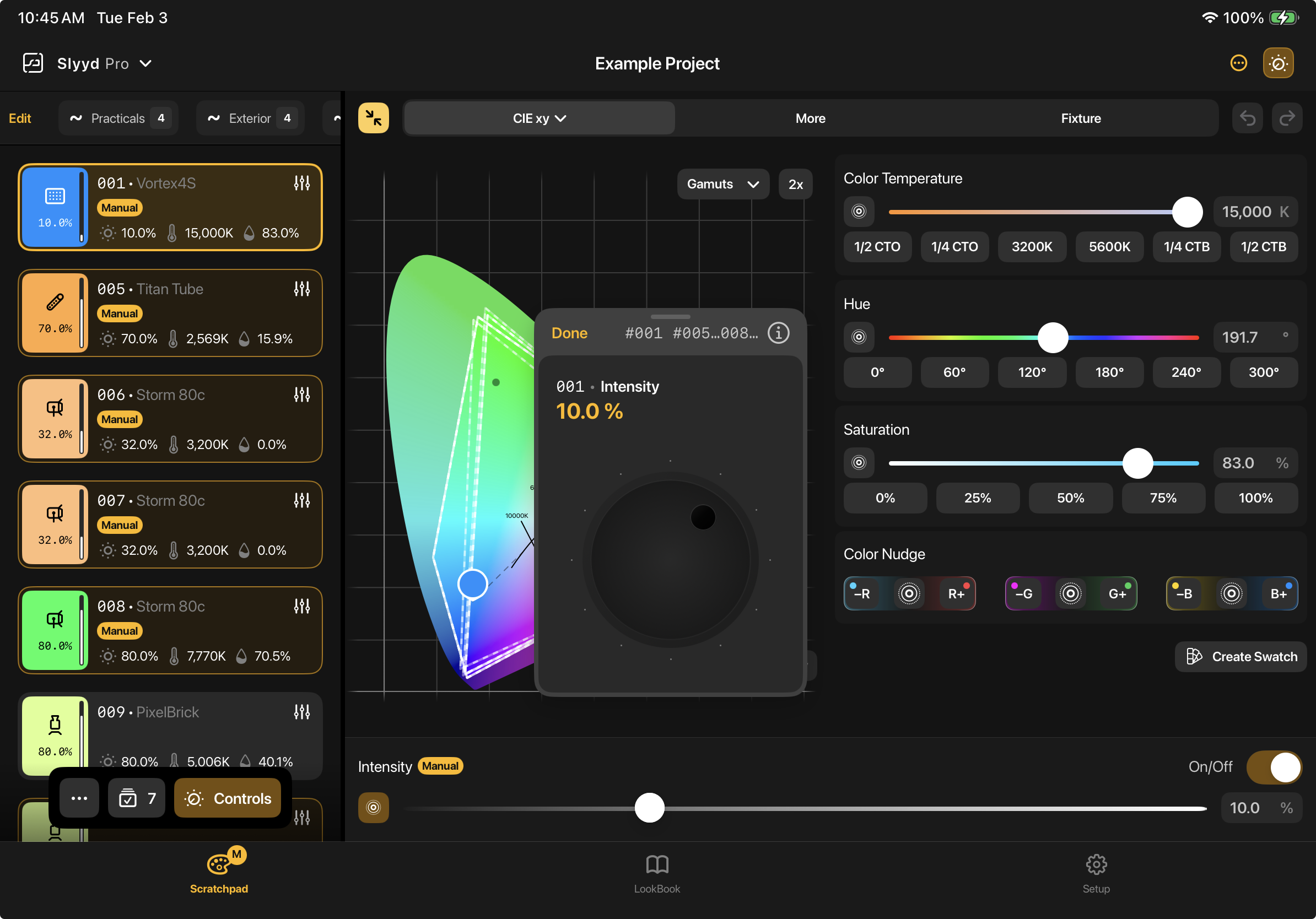Click the Create Swatch button
This screenshot has height=919, width=1316.
pyautogui.click(x=1241, y=657)
